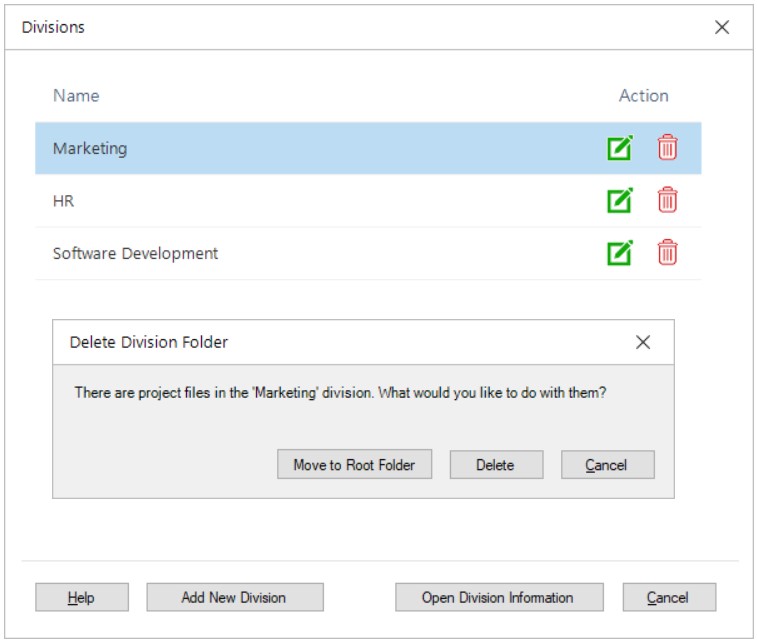Click Add New Division
Viewport: 757px width, 642px height.
(234, 597)
